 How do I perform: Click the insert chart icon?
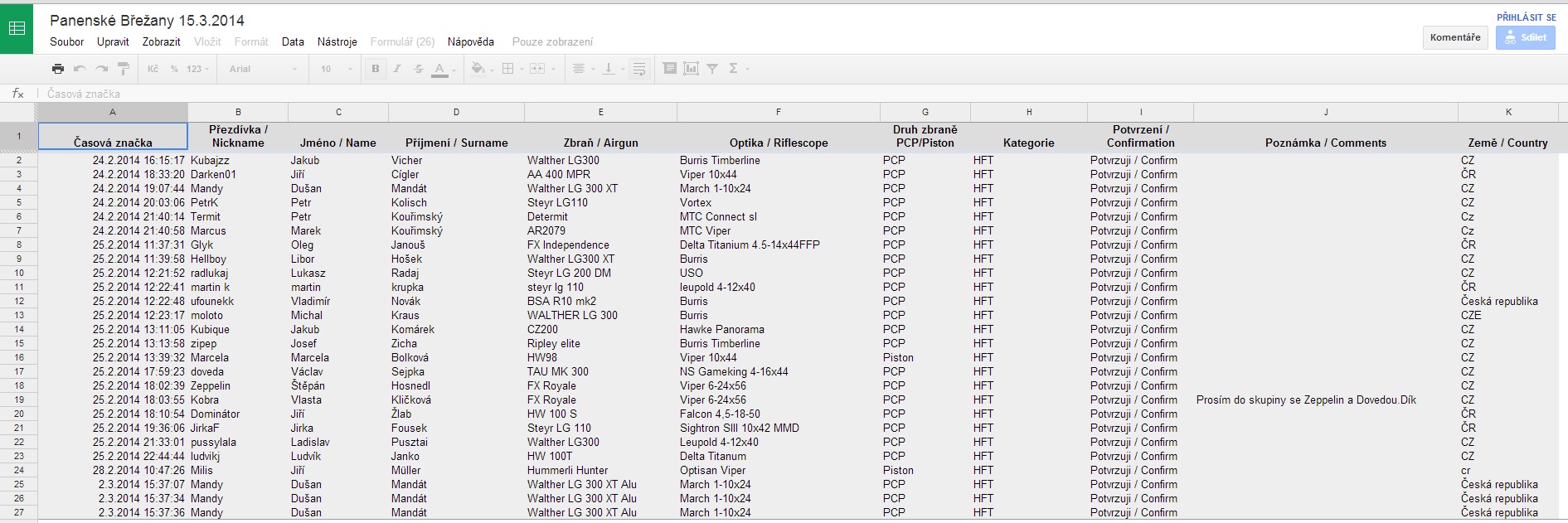tap(691, 69)
